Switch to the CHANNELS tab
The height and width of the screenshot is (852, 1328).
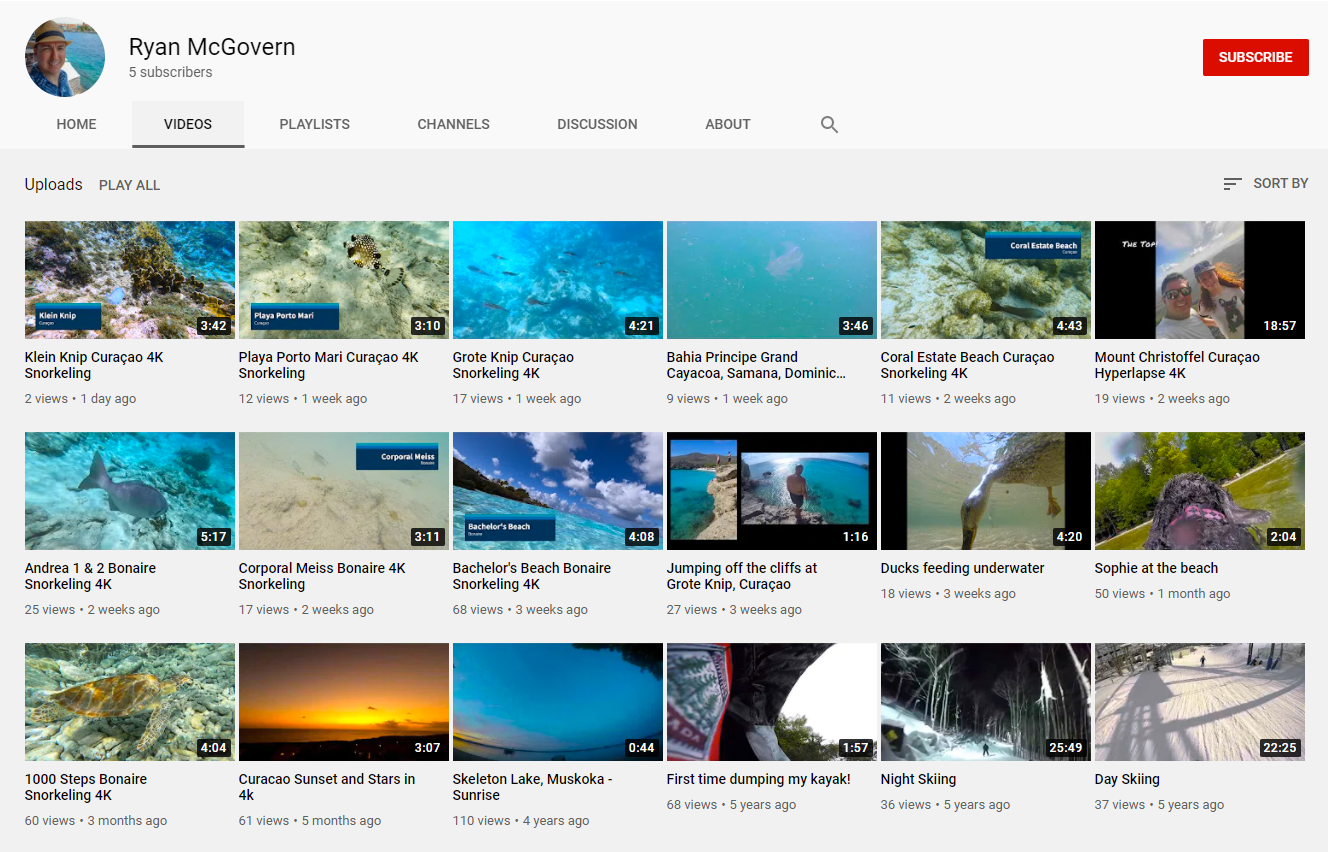[453, 124]
